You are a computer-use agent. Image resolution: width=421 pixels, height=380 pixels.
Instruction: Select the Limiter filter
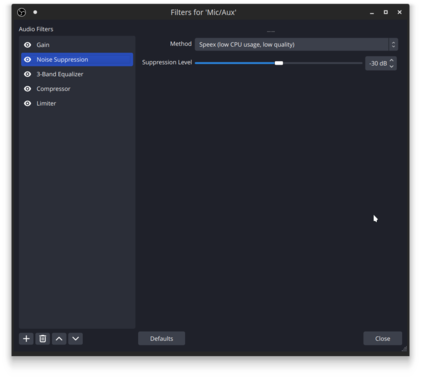[x=77, y=103]
